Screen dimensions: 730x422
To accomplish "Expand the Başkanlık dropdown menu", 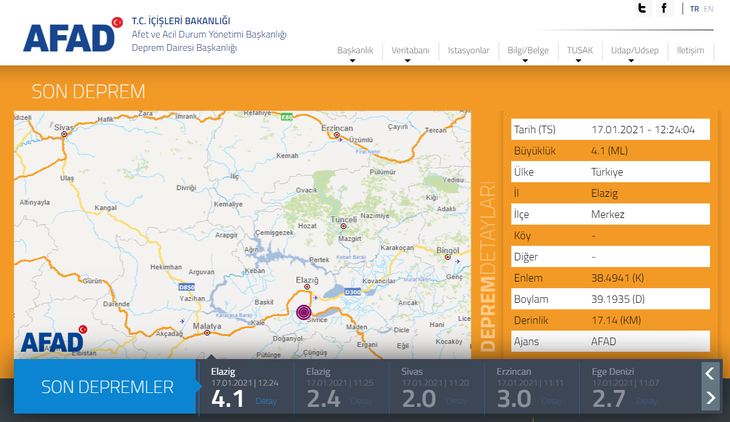I will tap(354, 50).
